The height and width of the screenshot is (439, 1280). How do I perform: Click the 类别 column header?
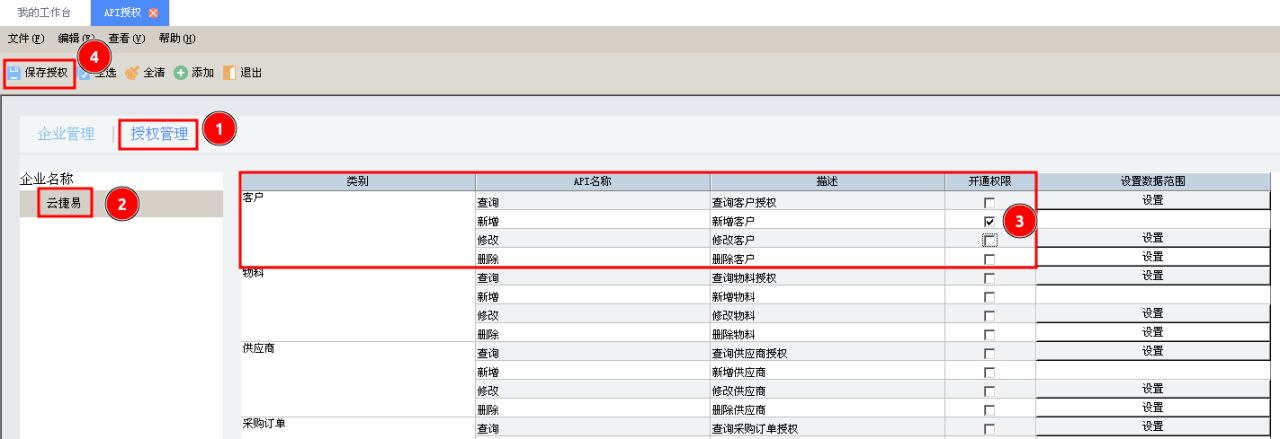click(x=358, y=181)
